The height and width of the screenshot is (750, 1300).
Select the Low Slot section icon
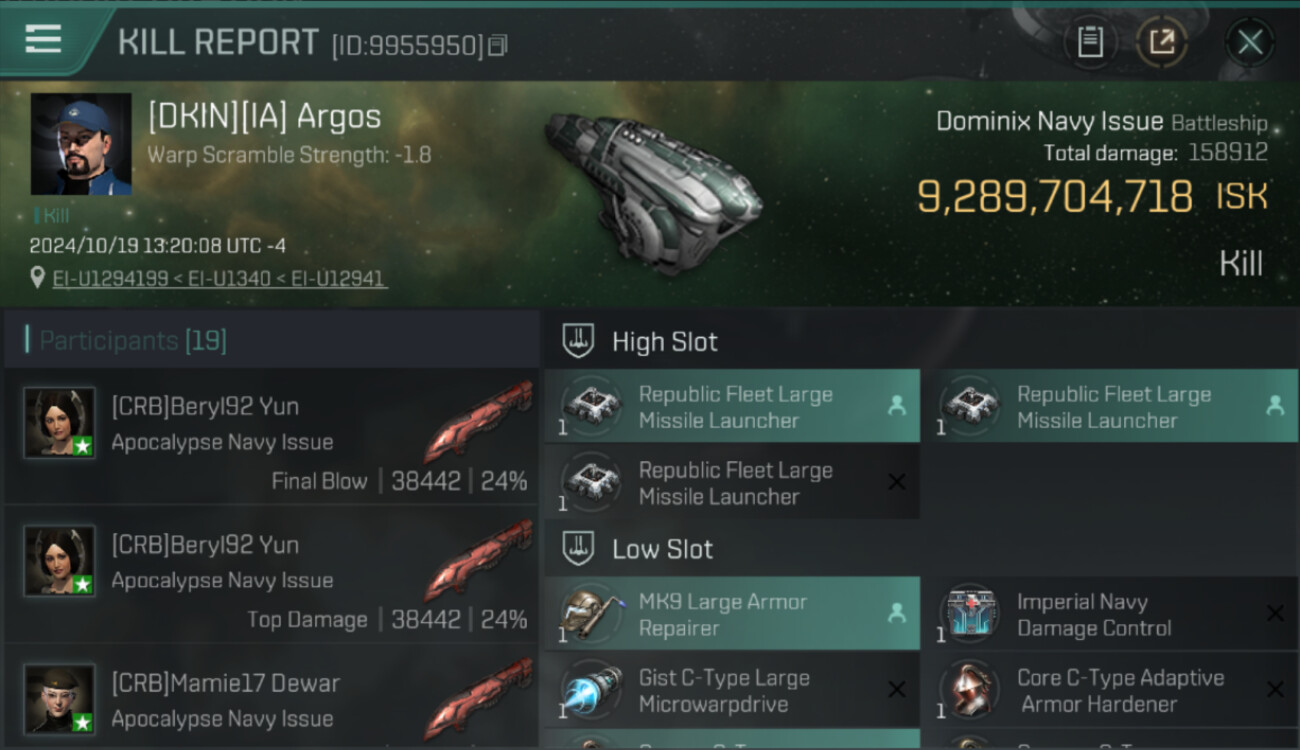pyautogui.click(x=578, y=548)
